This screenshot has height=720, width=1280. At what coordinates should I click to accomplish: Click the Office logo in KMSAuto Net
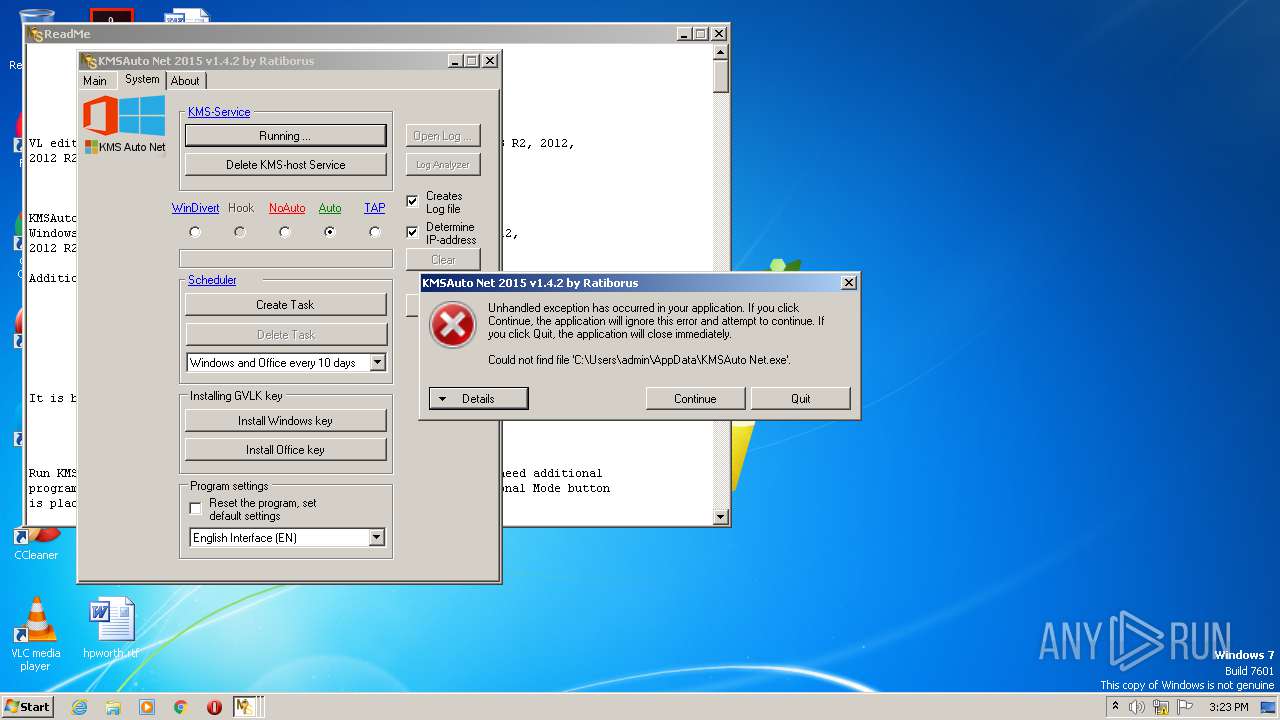[100, 115]
